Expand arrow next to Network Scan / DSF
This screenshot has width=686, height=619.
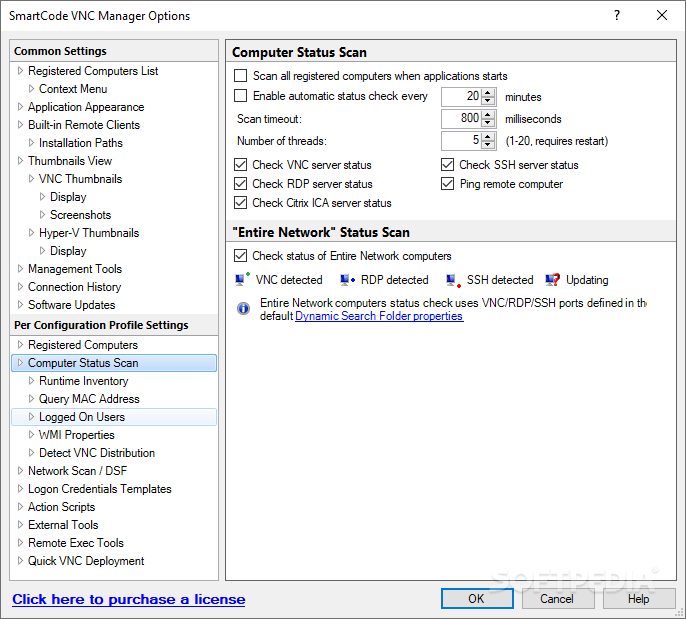click(20, 470)
